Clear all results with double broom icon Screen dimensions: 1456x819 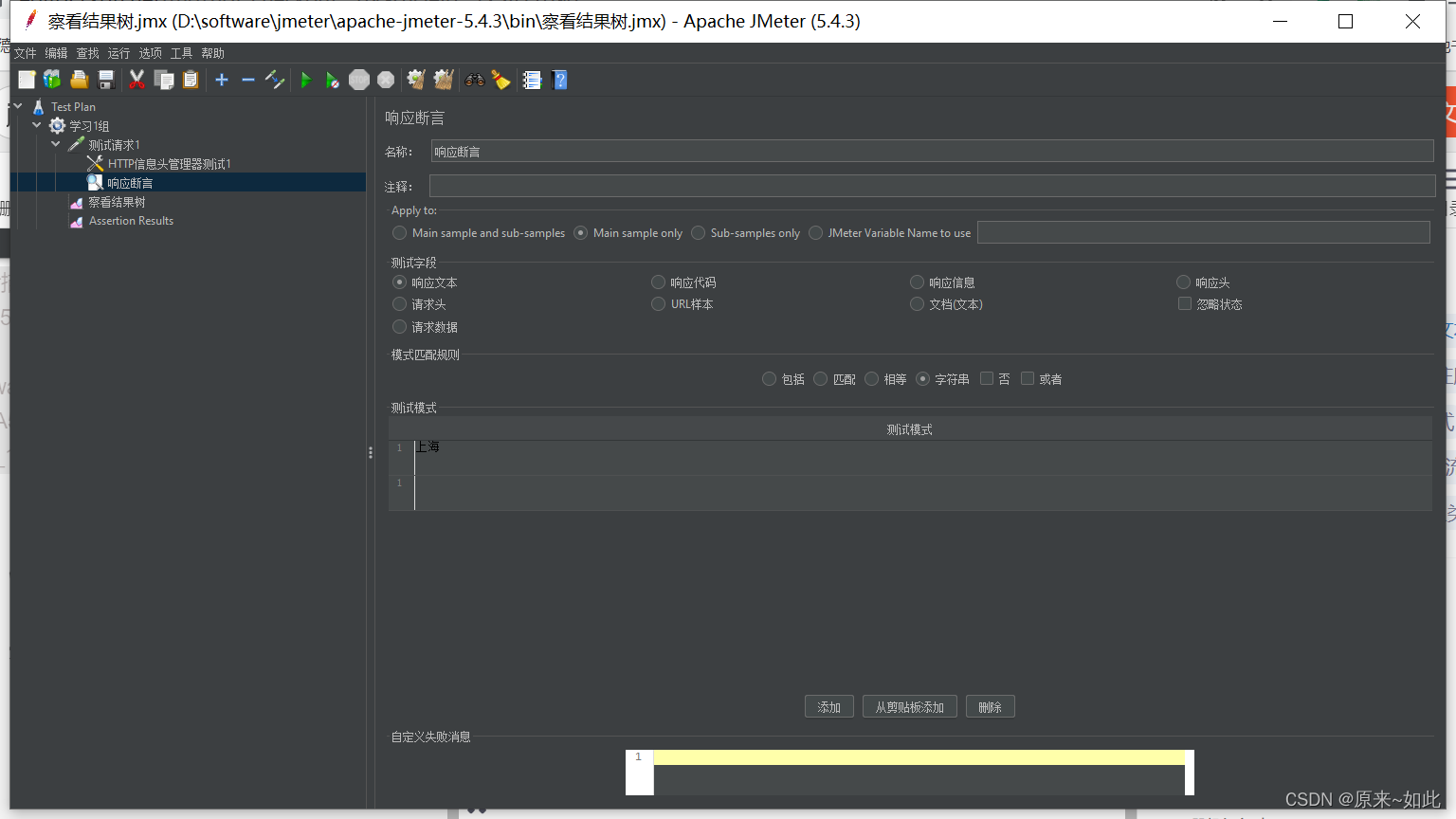[x=444, y=80]
